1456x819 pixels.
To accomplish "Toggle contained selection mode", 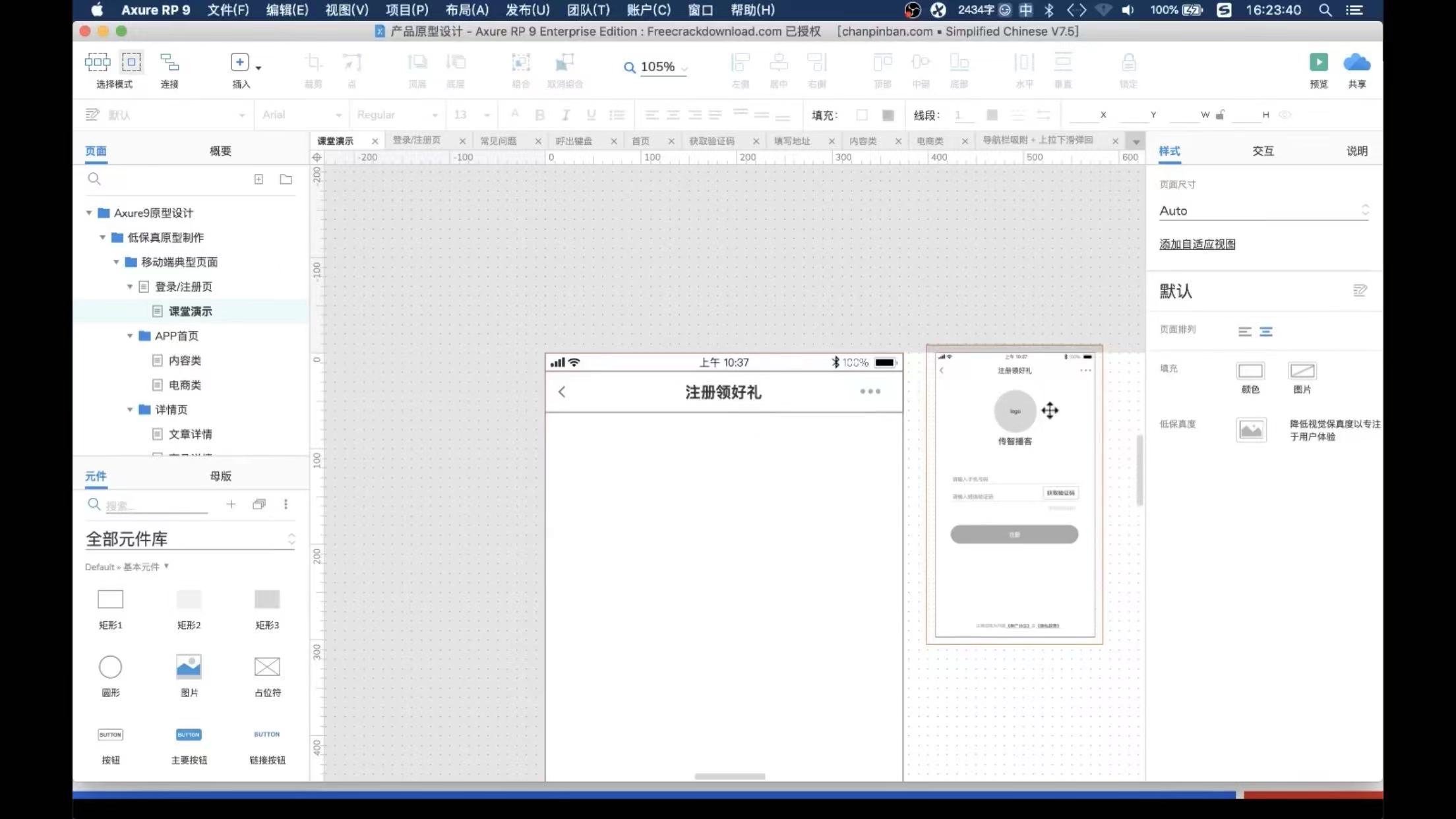I will 131,63.
